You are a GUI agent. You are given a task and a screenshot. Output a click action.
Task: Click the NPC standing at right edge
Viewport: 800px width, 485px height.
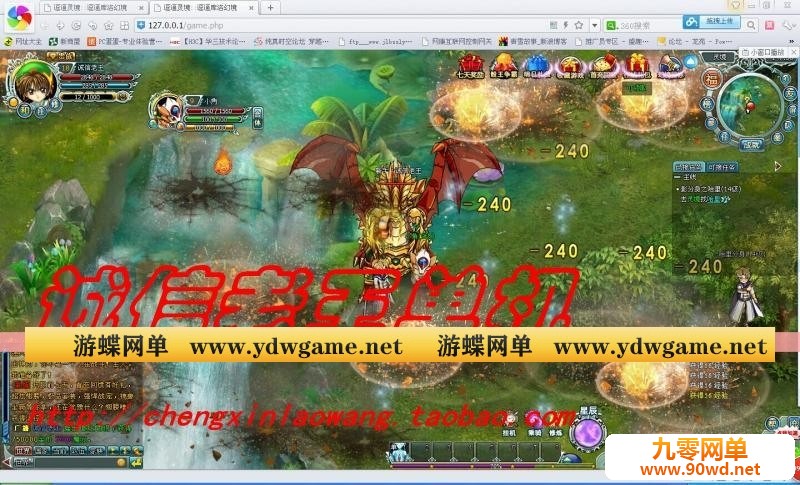[744, 297]
